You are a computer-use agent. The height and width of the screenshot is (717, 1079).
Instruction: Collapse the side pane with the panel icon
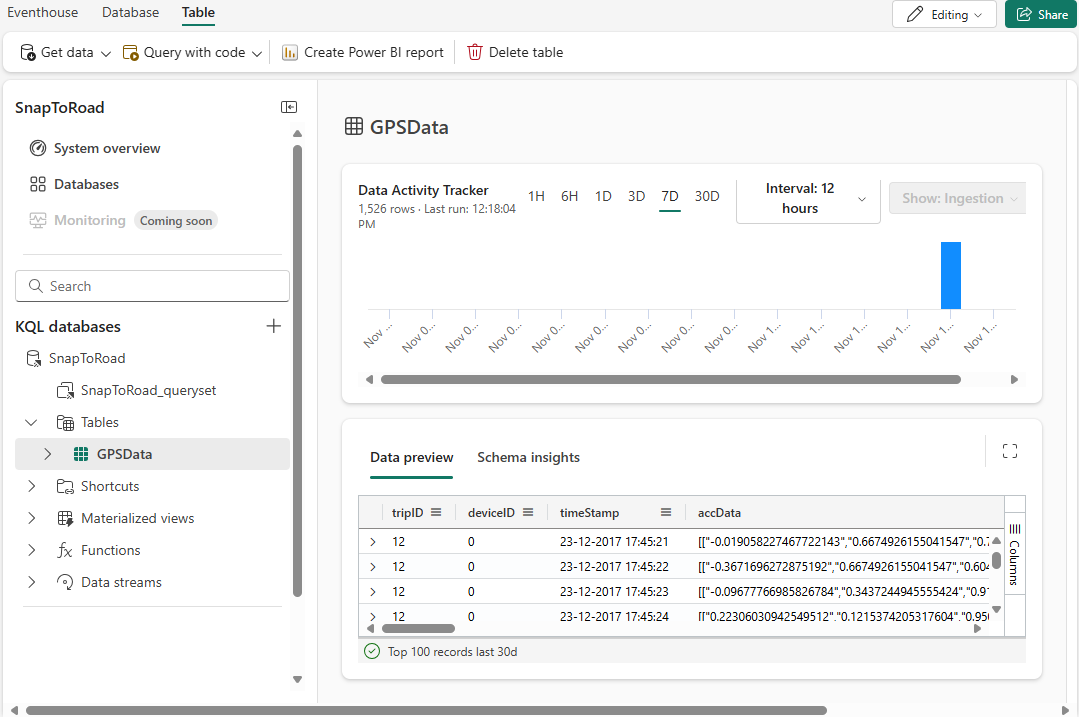[x=289, y=107]
